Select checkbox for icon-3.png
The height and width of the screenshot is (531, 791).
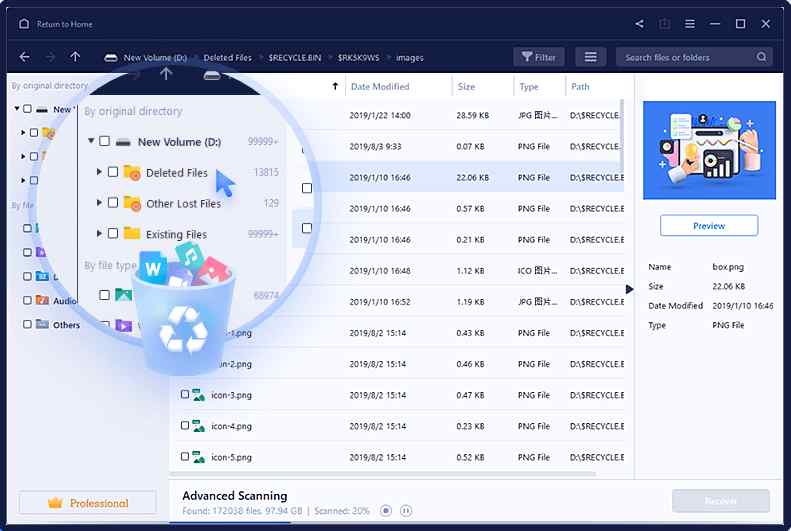click(185, 395)
